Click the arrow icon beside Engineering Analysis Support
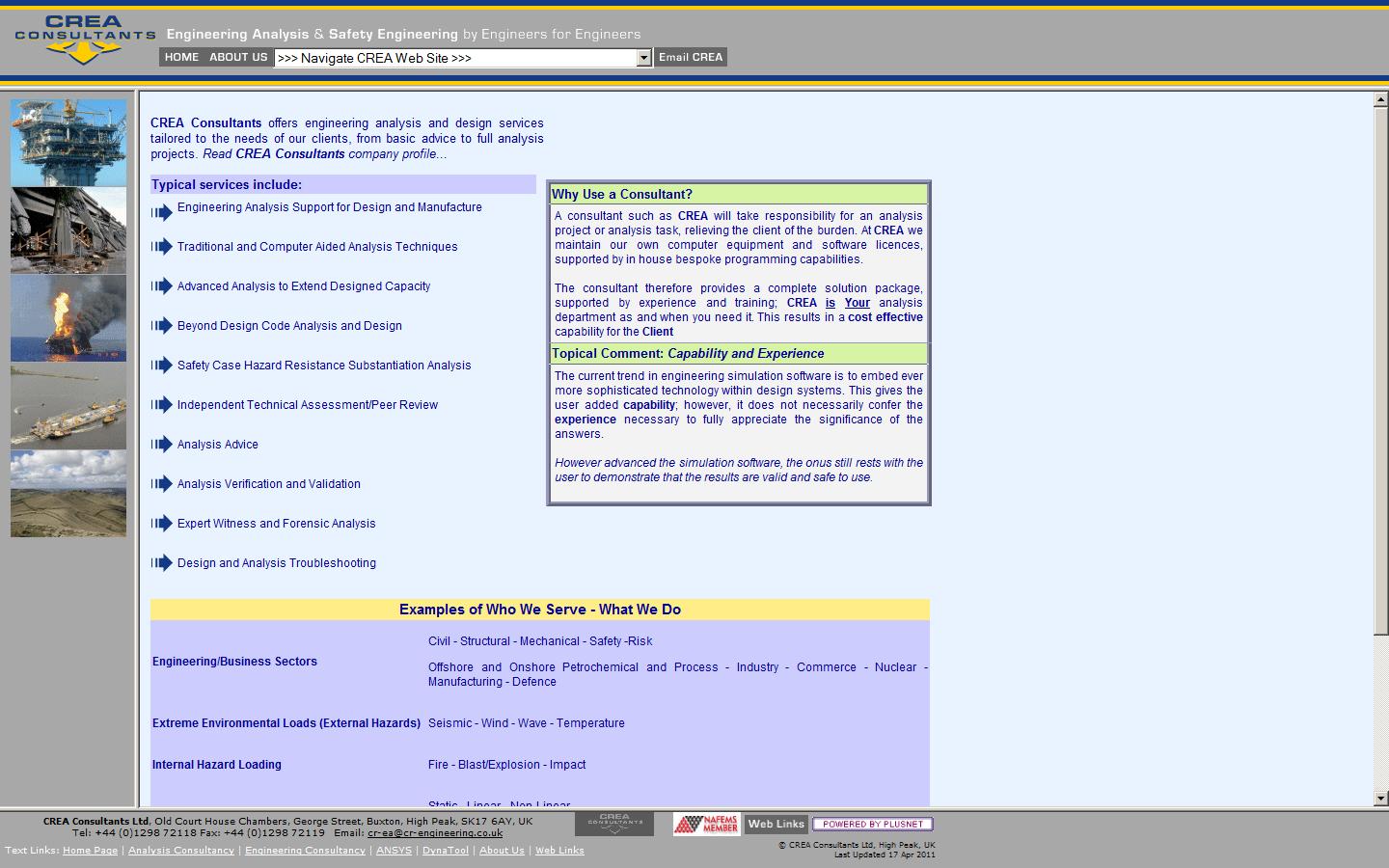Screen dimensions: 1389x868 [162, 212]
